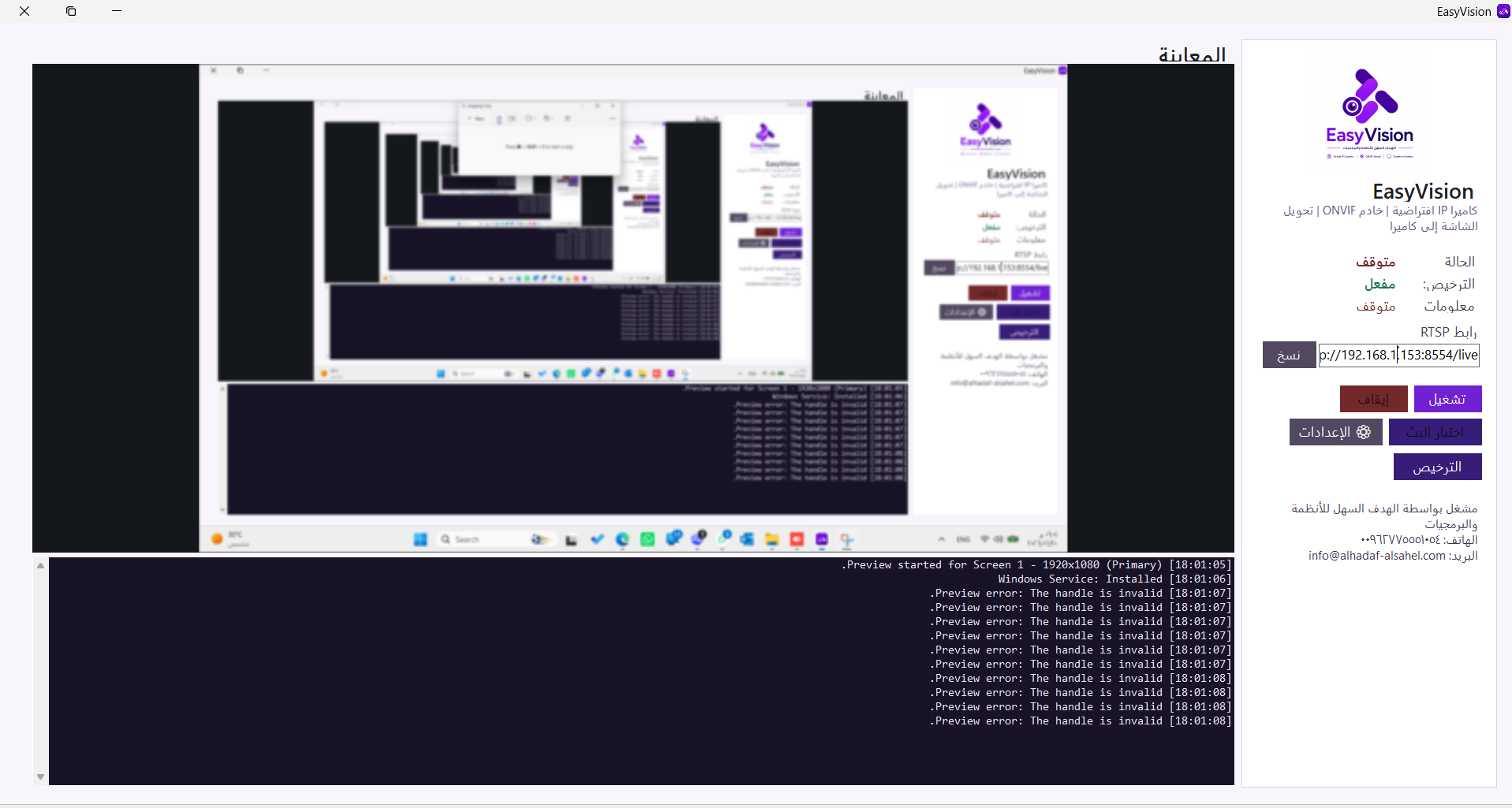
Task: Minimize the EasyVision window
Action: coord(117,11)
